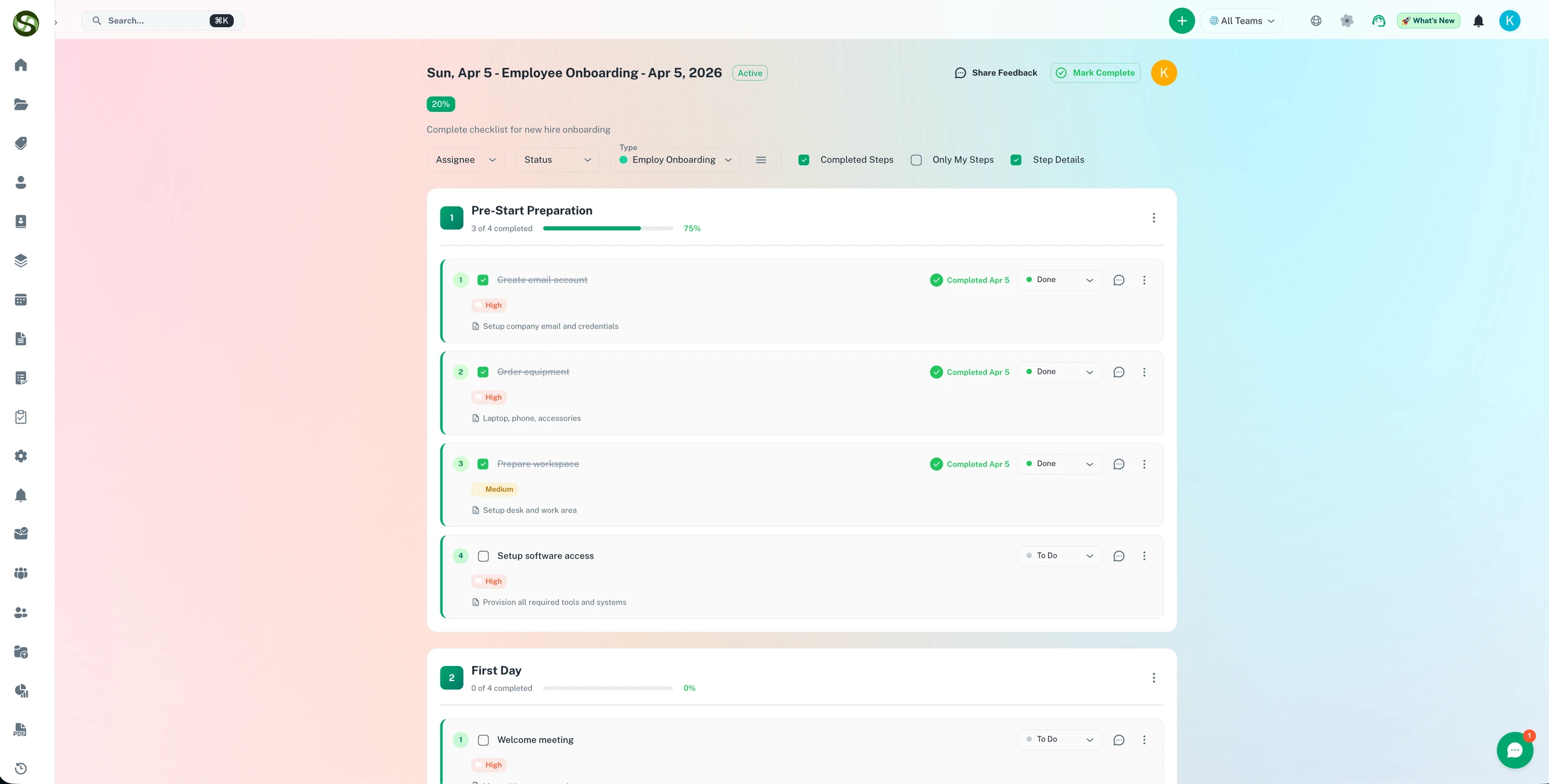Screen dimensions: 1549x784
Task: Open more options for Pre-Start Preparation section
Action: tap(1154, 218)
